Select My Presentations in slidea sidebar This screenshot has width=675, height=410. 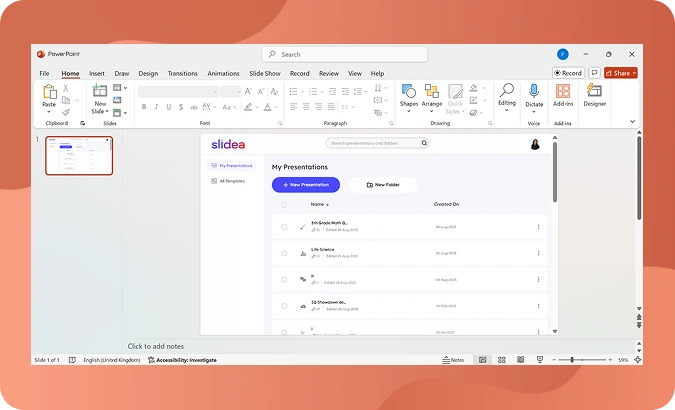[x=232, y=166]
